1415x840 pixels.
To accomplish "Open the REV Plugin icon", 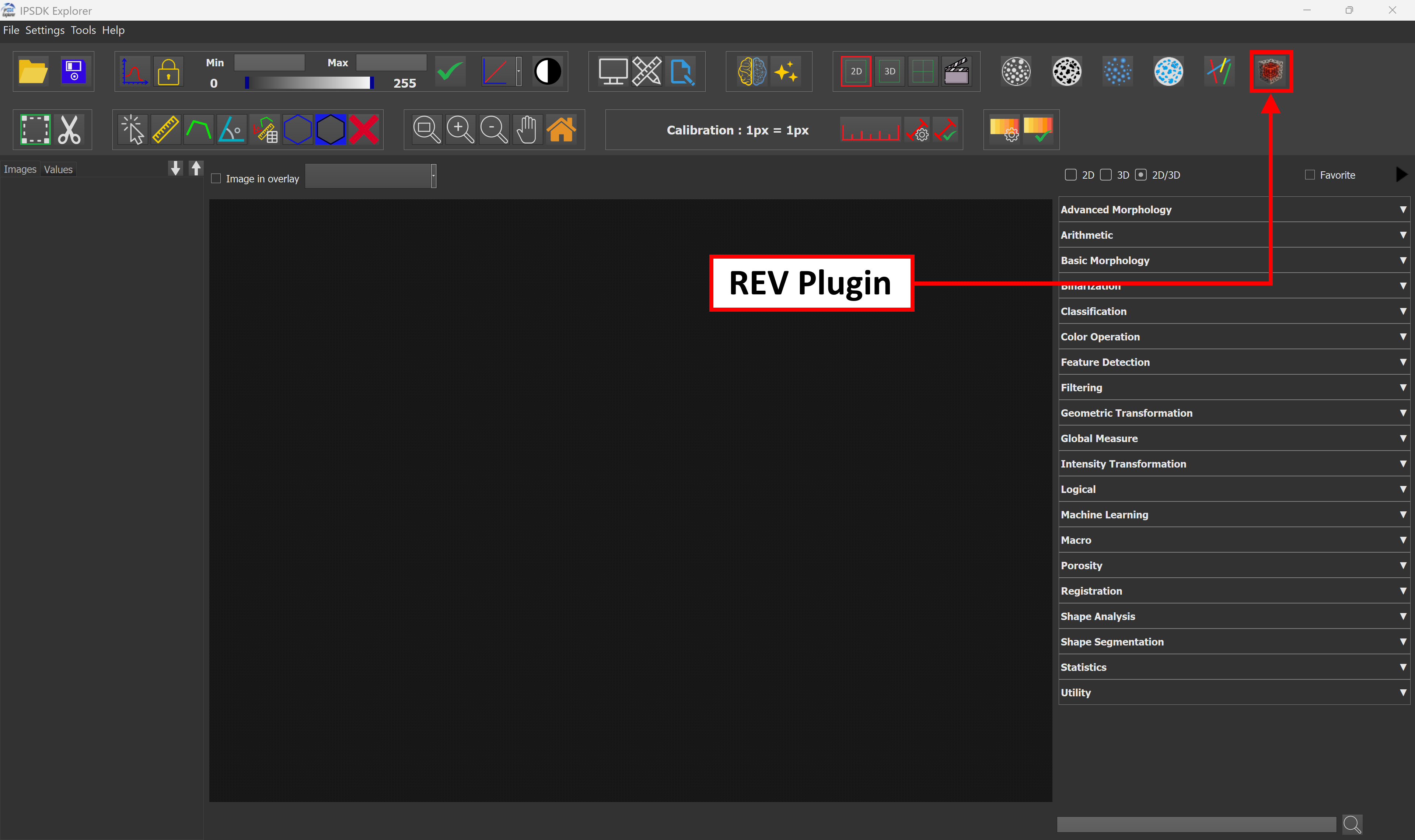I will 1271,71.
